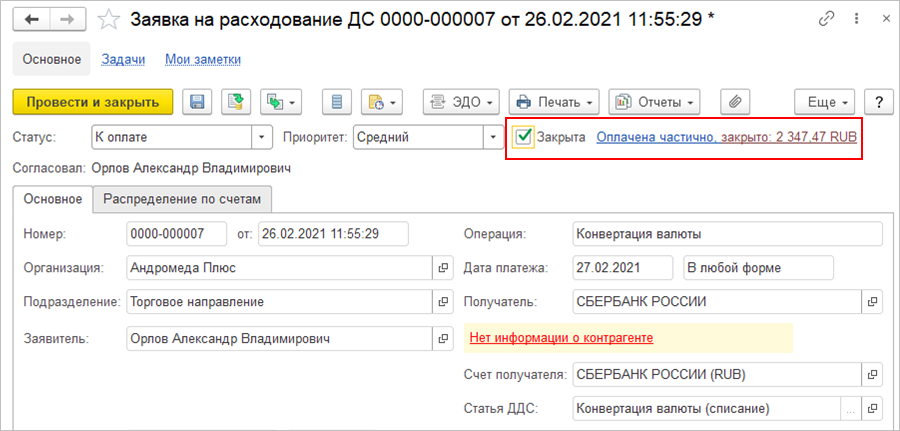Click the Номер input field
The height and width of the screenshot is (431, 900).
[x=176, y=234]
